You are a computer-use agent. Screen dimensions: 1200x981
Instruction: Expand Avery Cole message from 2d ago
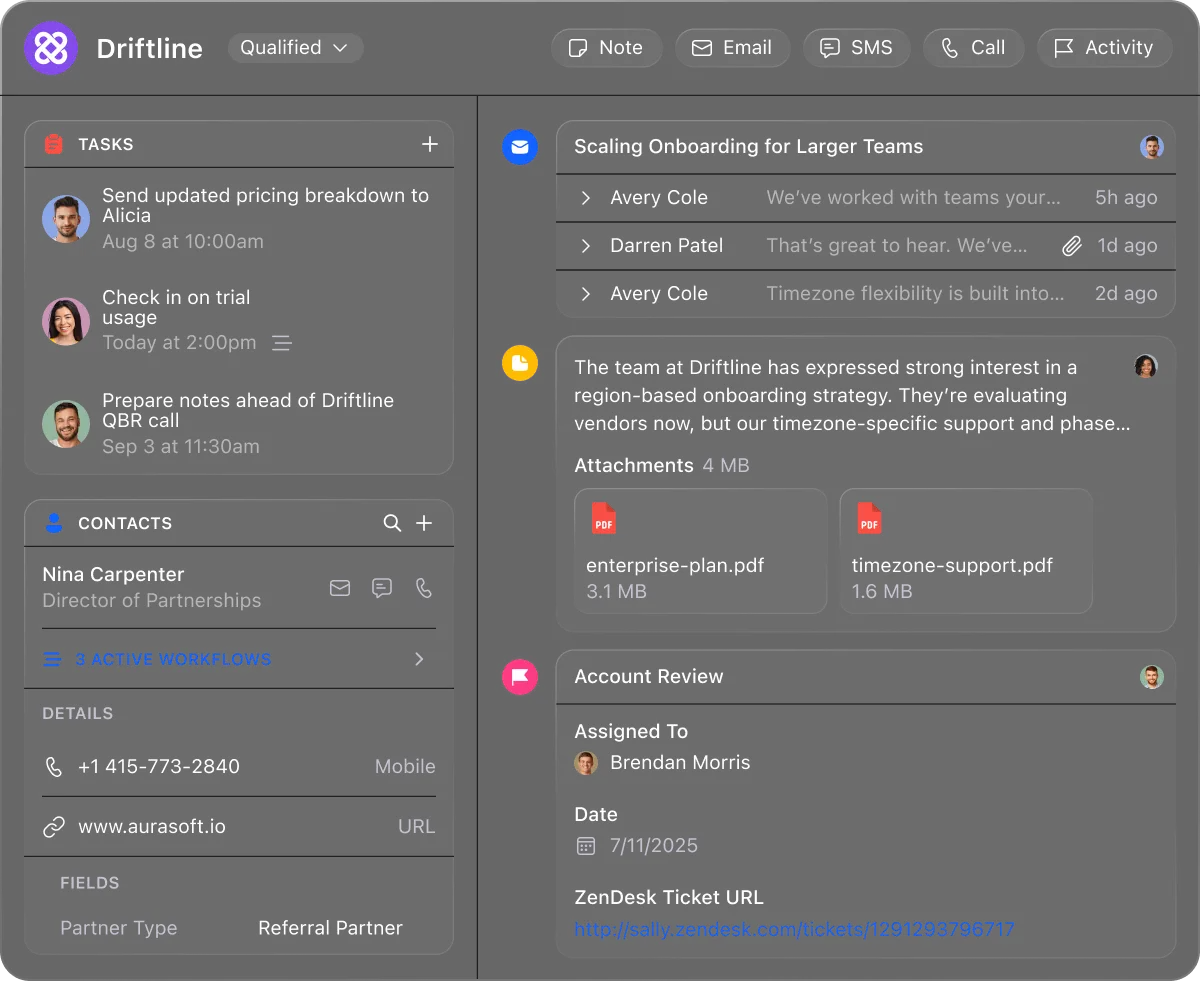pos(866,294)
